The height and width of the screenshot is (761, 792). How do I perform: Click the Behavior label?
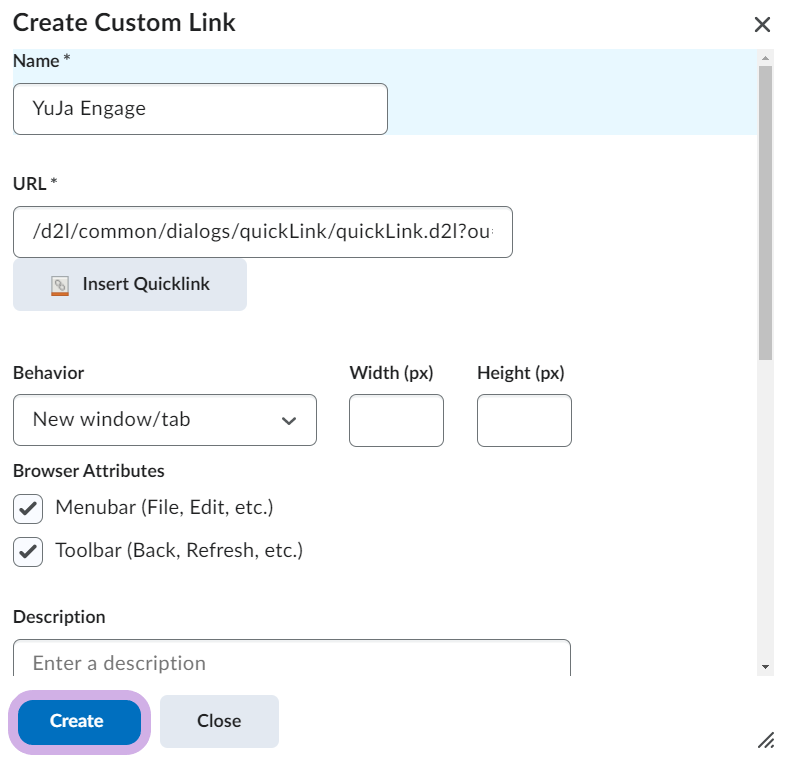tap(48, 373)
